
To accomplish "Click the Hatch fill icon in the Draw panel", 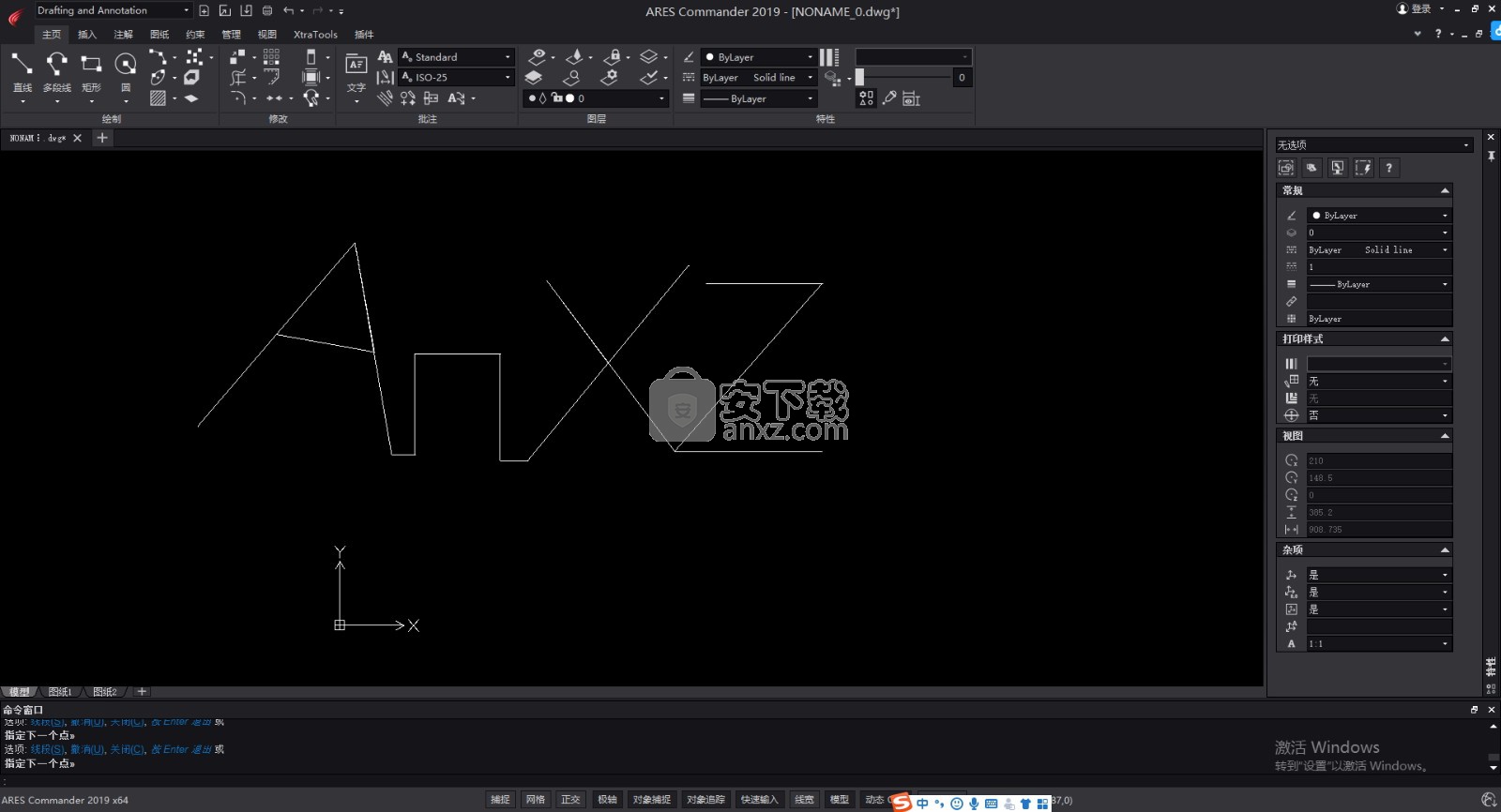I will (x=158, y=98).
